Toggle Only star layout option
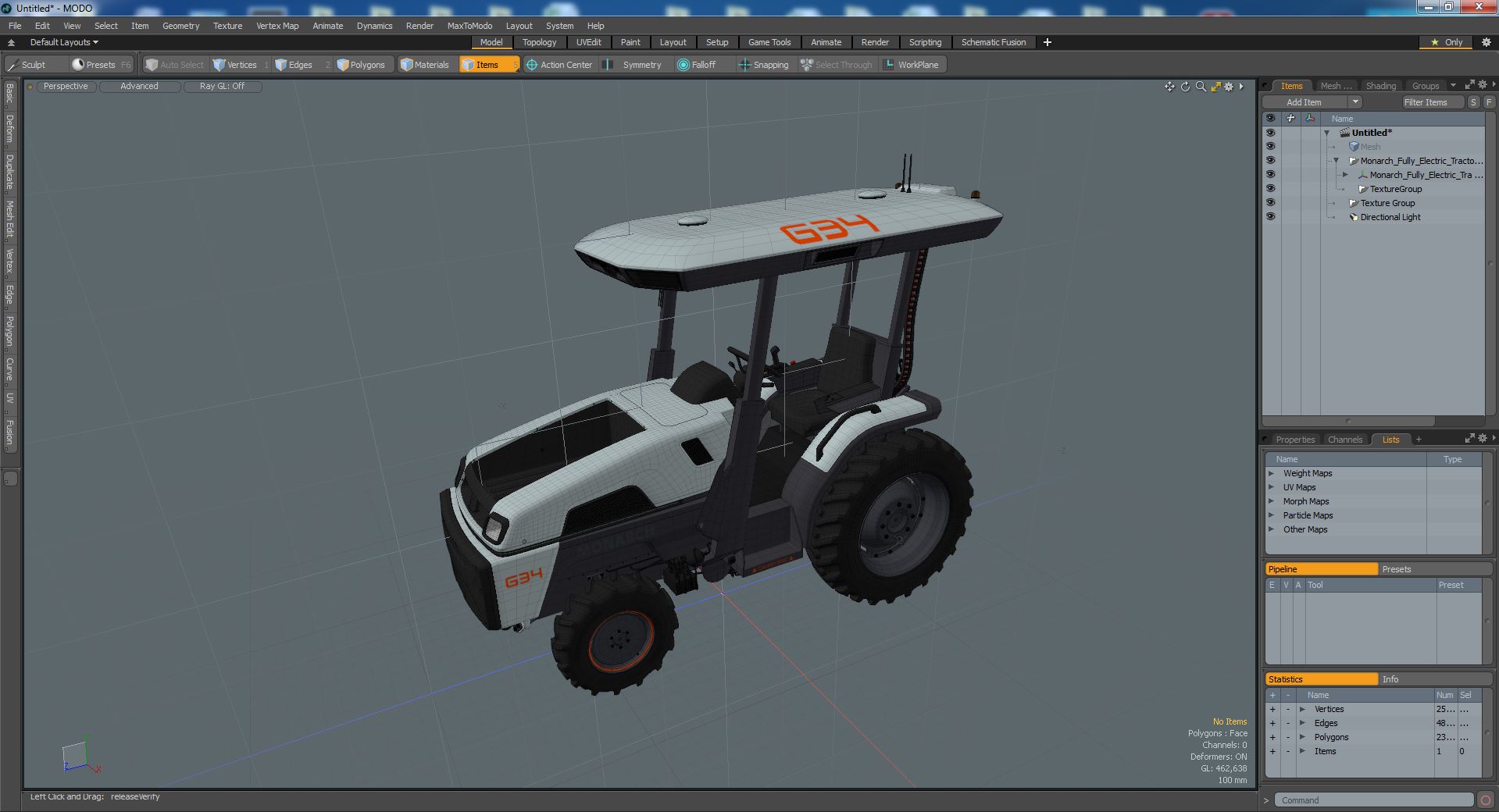 (x=1447, y=42)
